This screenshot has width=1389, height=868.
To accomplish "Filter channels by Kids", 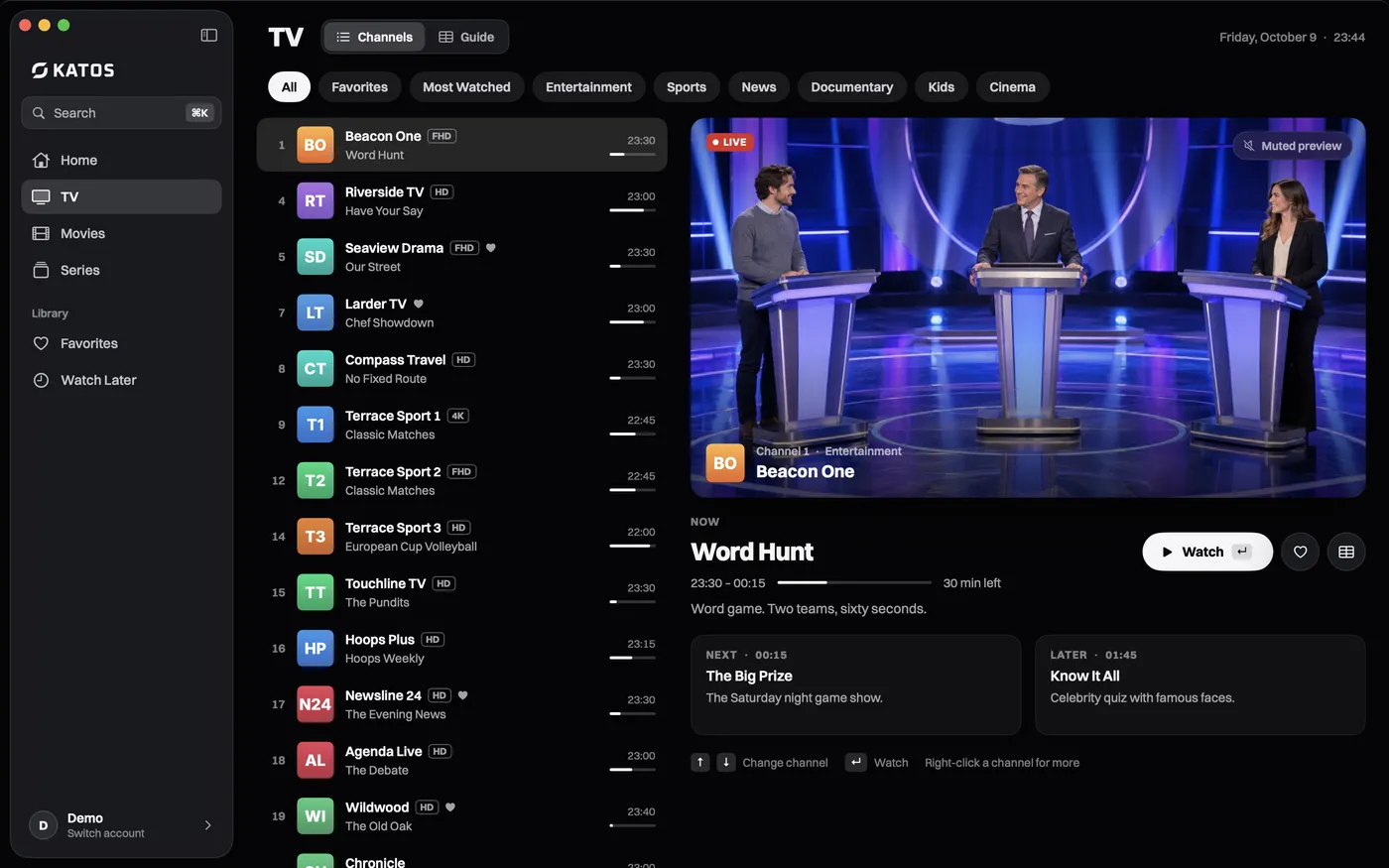I will coord(941,87).
